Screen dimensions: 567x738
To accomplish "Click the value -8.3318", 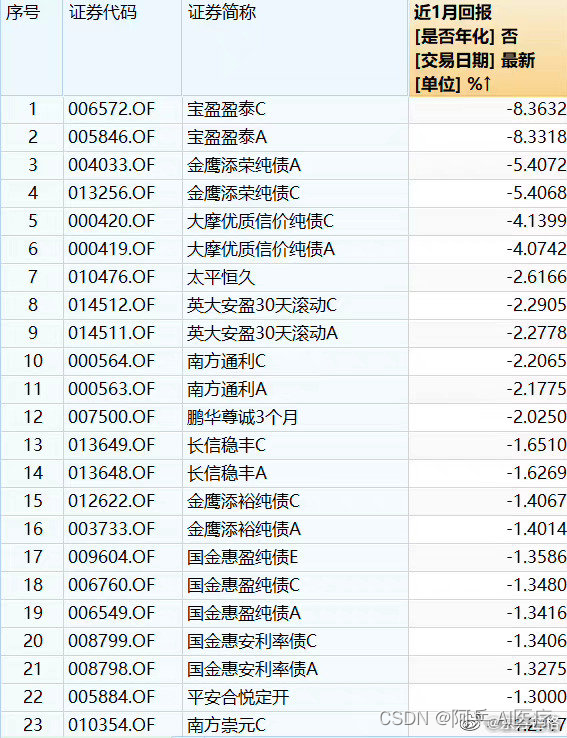I will coord(536,137).
